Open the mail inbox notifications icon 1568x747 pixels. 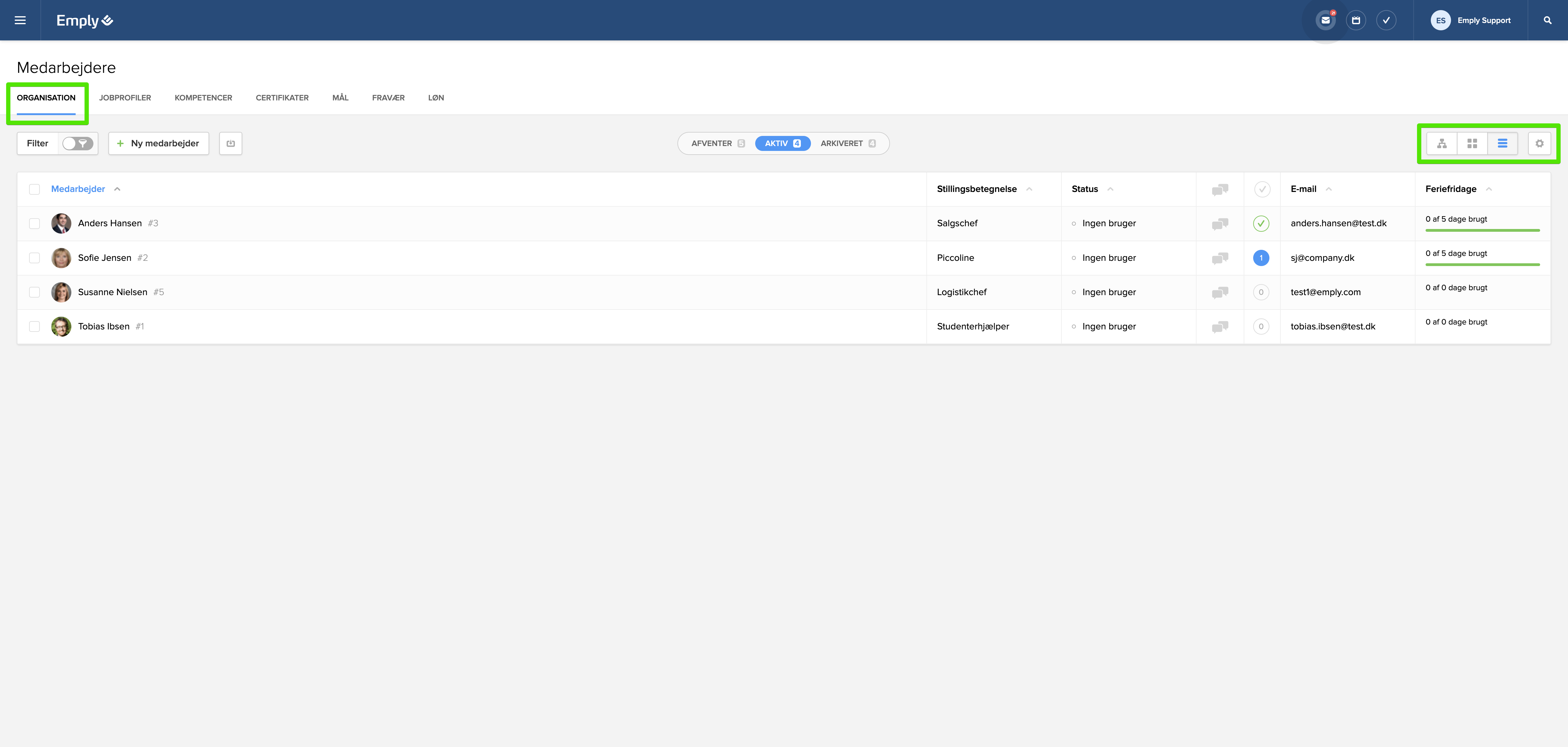(1325, 20)
